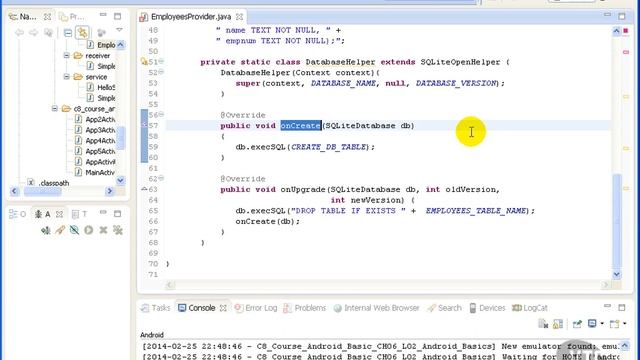Open the LogCat tab
640x360 pixels.
pyautogui.click(x=530, y=308)
